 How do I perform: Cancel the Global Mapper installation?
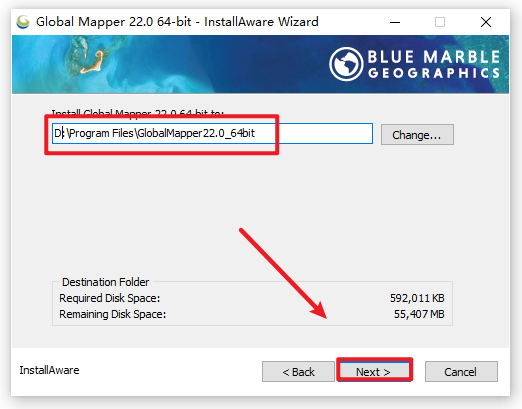pos(461,372)
